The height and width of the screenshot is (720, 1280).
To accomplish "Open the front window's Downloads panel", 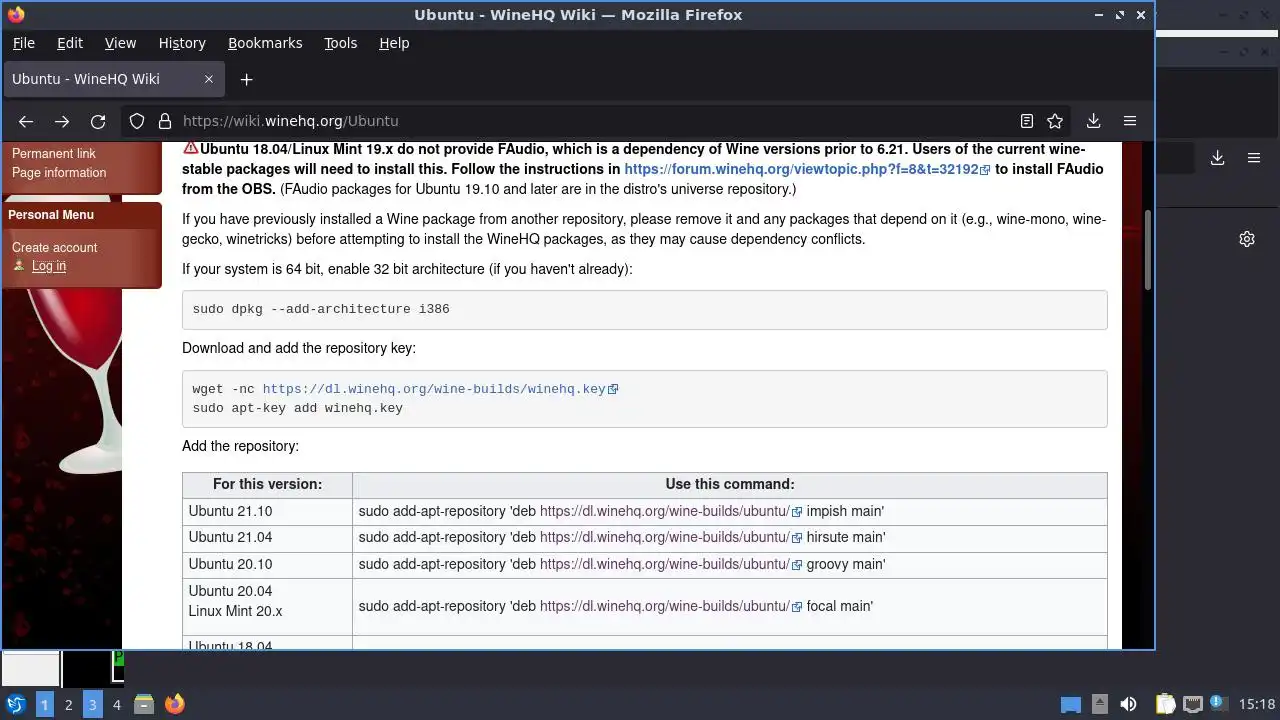I will pos(1093,121).
